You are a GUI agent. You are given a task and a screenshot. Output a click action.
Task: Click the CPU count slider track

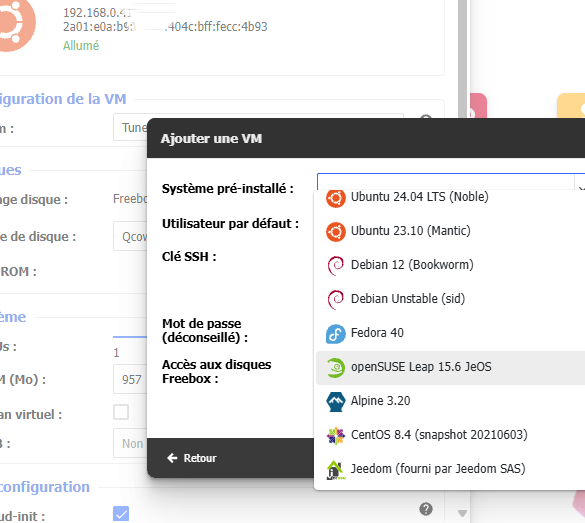click(x=130, y=337)
